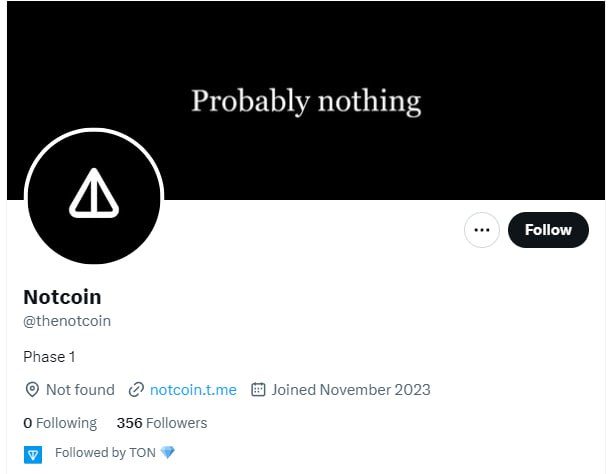Image resolution: width=609 pixels, height=474 pixels.
Task: Open the three-dot more options menu
Action: coord(482,230)
